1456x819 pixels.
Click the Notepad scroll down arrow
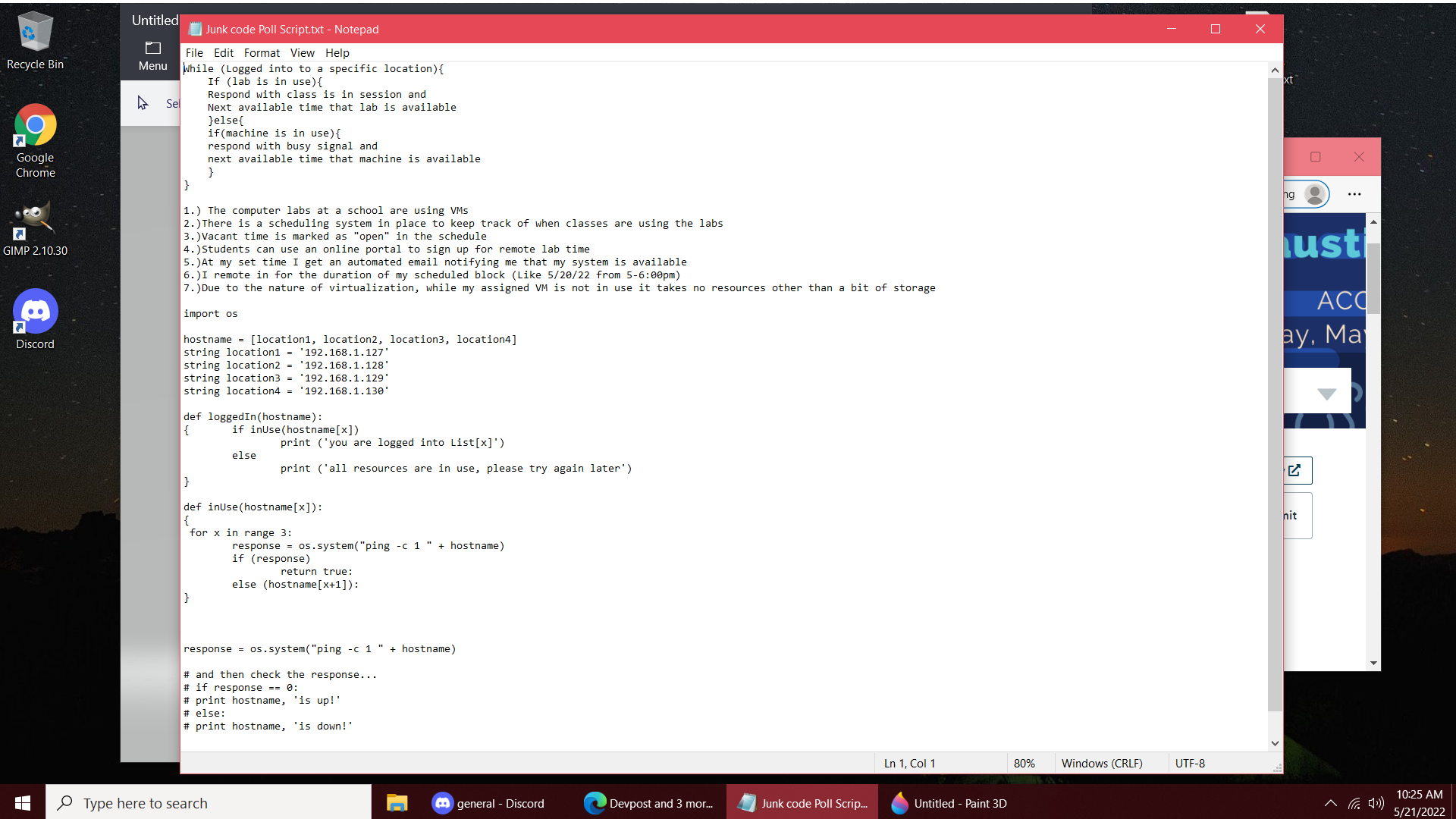point(1275,743)
